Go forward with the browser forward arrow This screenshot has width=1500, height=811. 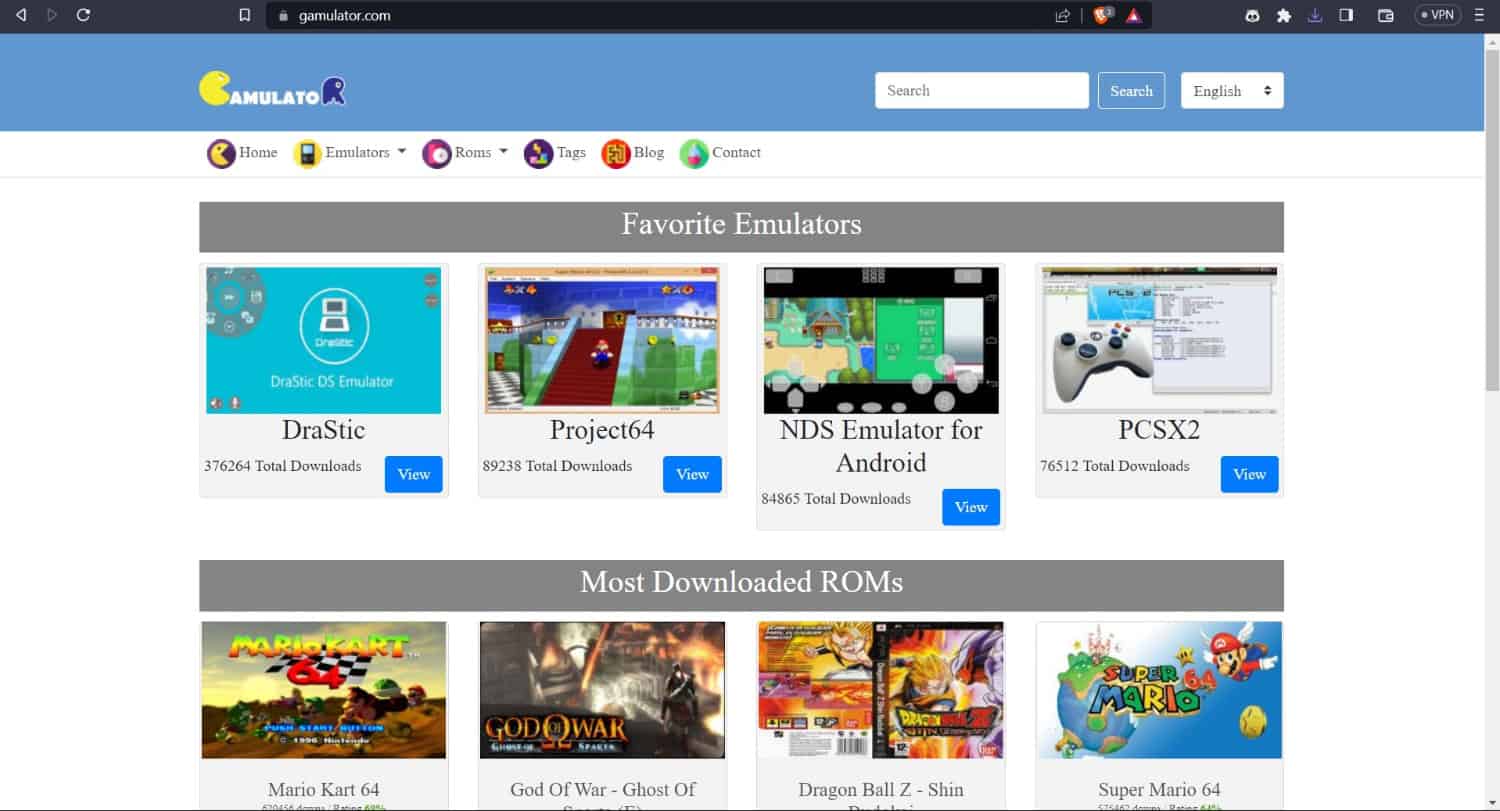point(52,15)
